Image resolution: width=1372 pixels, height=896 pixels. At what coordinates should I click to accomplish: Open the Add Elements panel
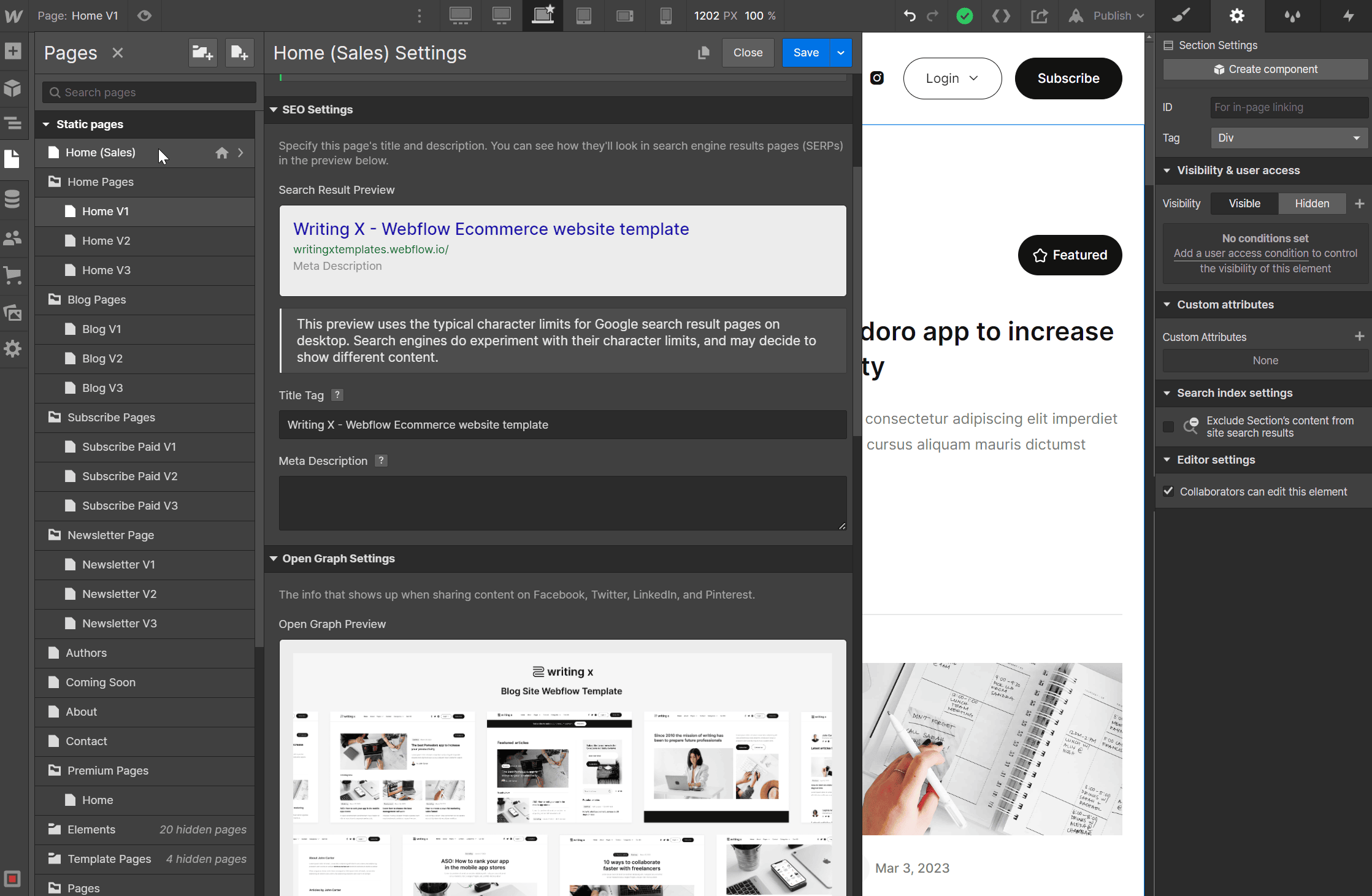point(13,52)
